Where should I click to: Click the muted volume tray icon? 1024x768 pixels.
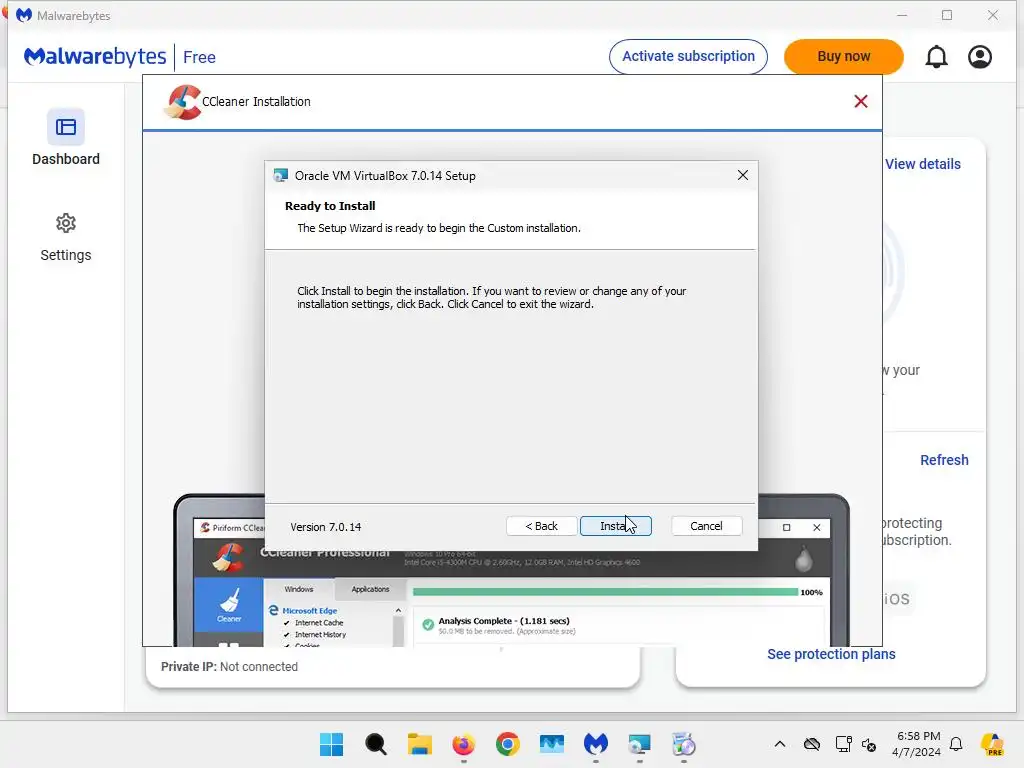869,744
